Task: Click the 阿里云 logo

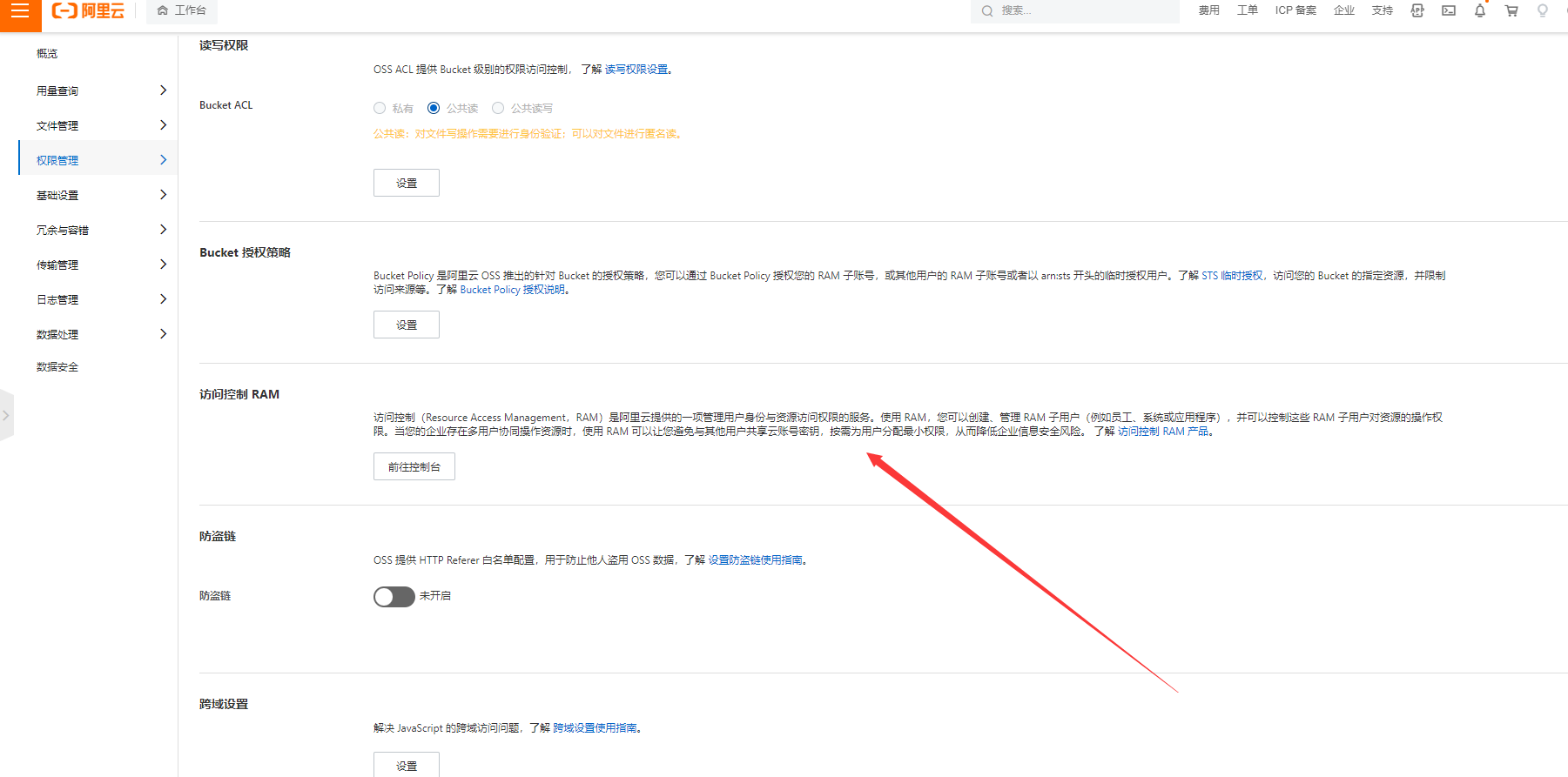Action: [88, 11]
